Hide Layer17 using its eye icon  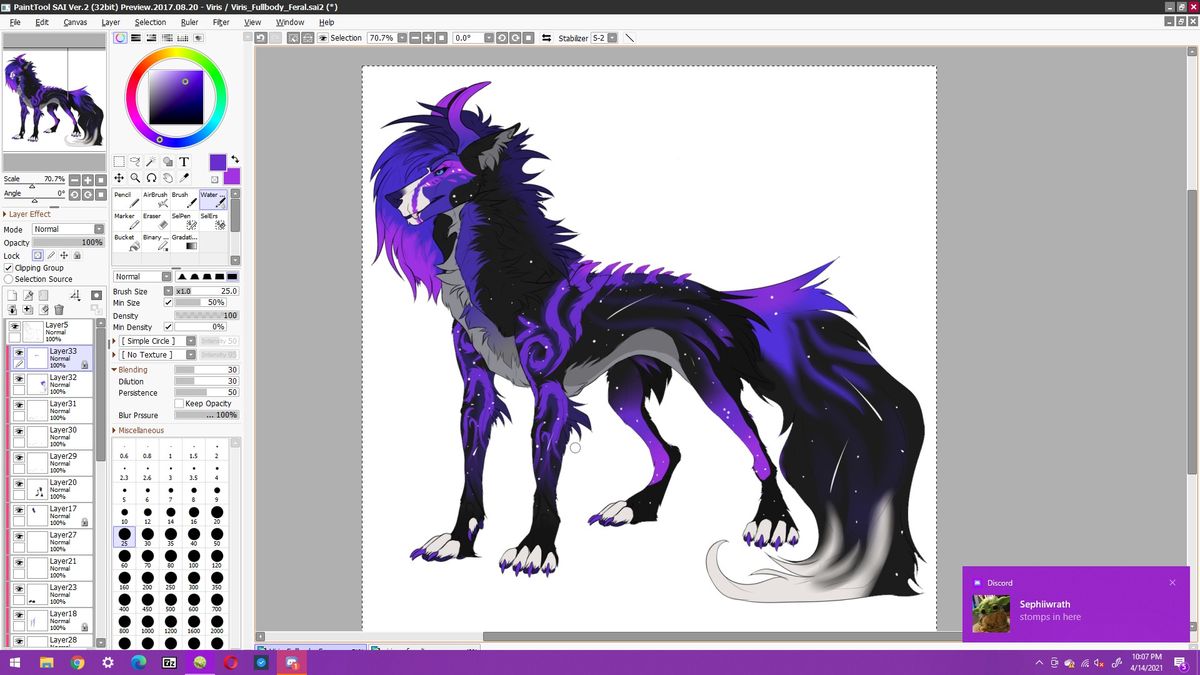click(19, 510)
